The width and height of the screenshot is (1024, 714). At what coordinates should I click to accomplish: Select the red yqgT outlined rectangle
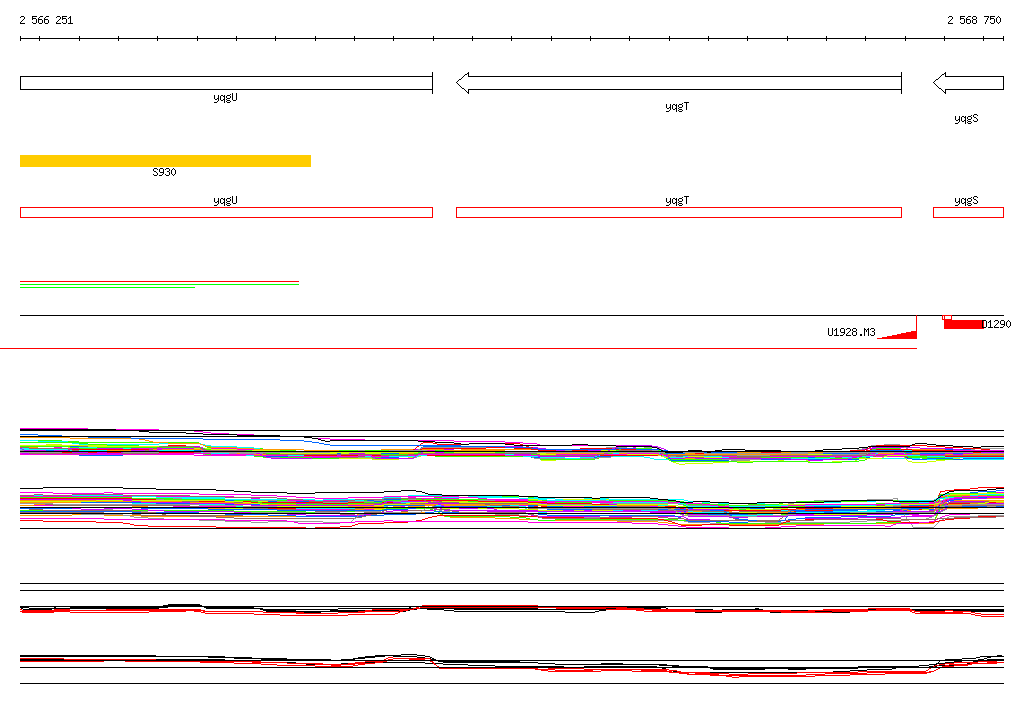coord(679,212)
